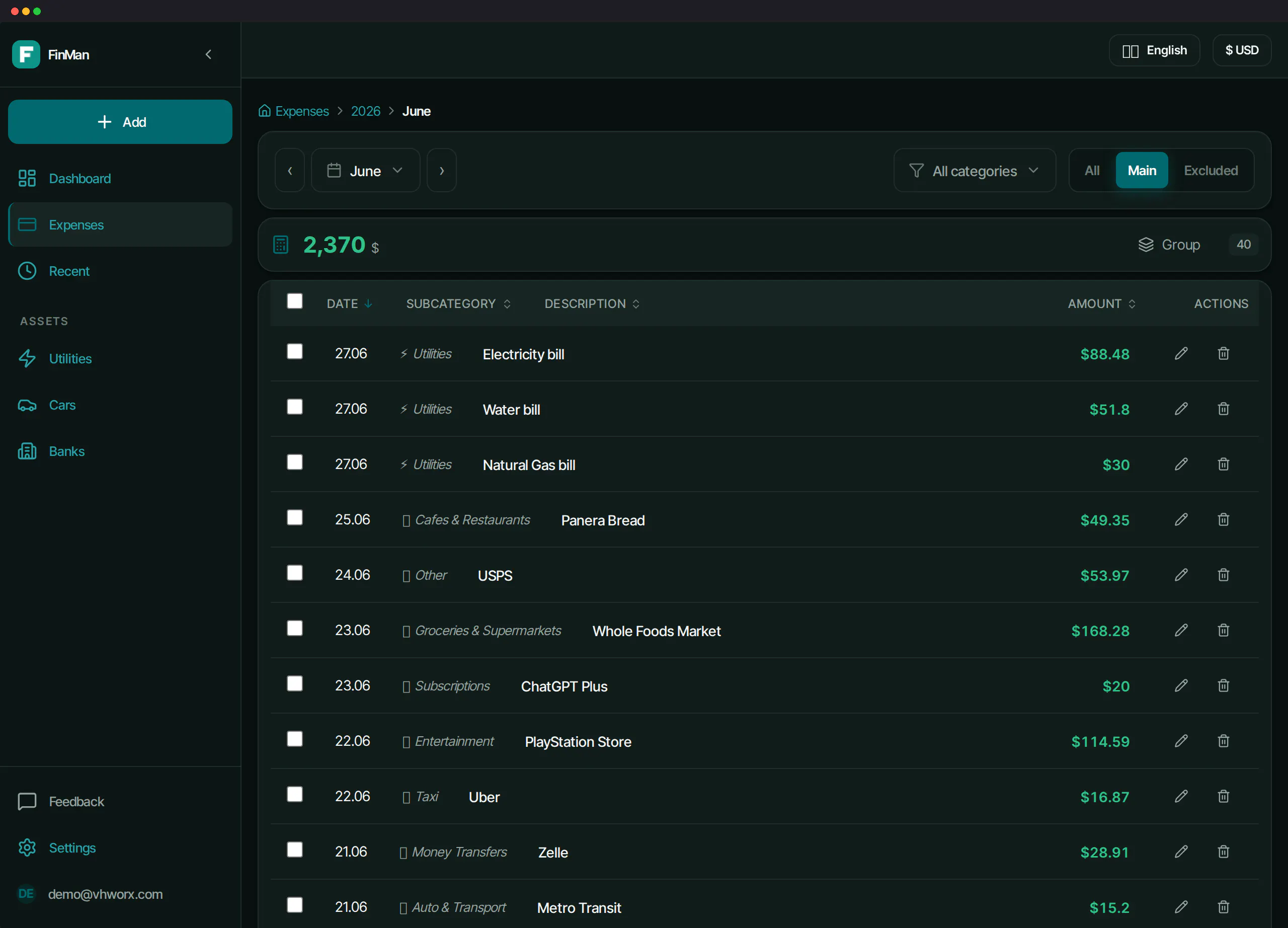Delete the USPS expense
Viewport: 1288px width, 928px height.
coord(1223,575)
